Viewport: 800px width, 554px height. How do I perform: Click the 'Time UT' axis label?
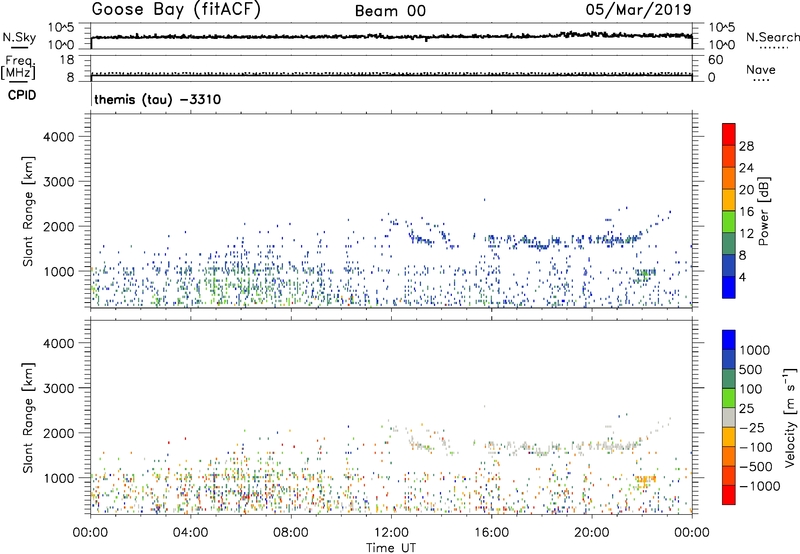pos(391,548)
